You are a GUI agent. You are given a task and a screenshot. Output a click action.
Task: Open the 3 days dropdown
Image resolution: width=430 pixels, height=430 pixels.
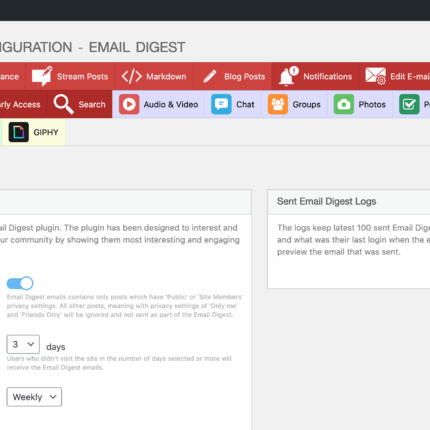point(23,344)
